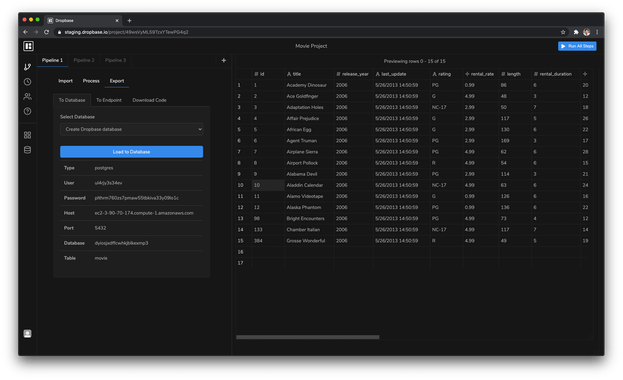Select the Agent Truman title cell

point(309,141)
